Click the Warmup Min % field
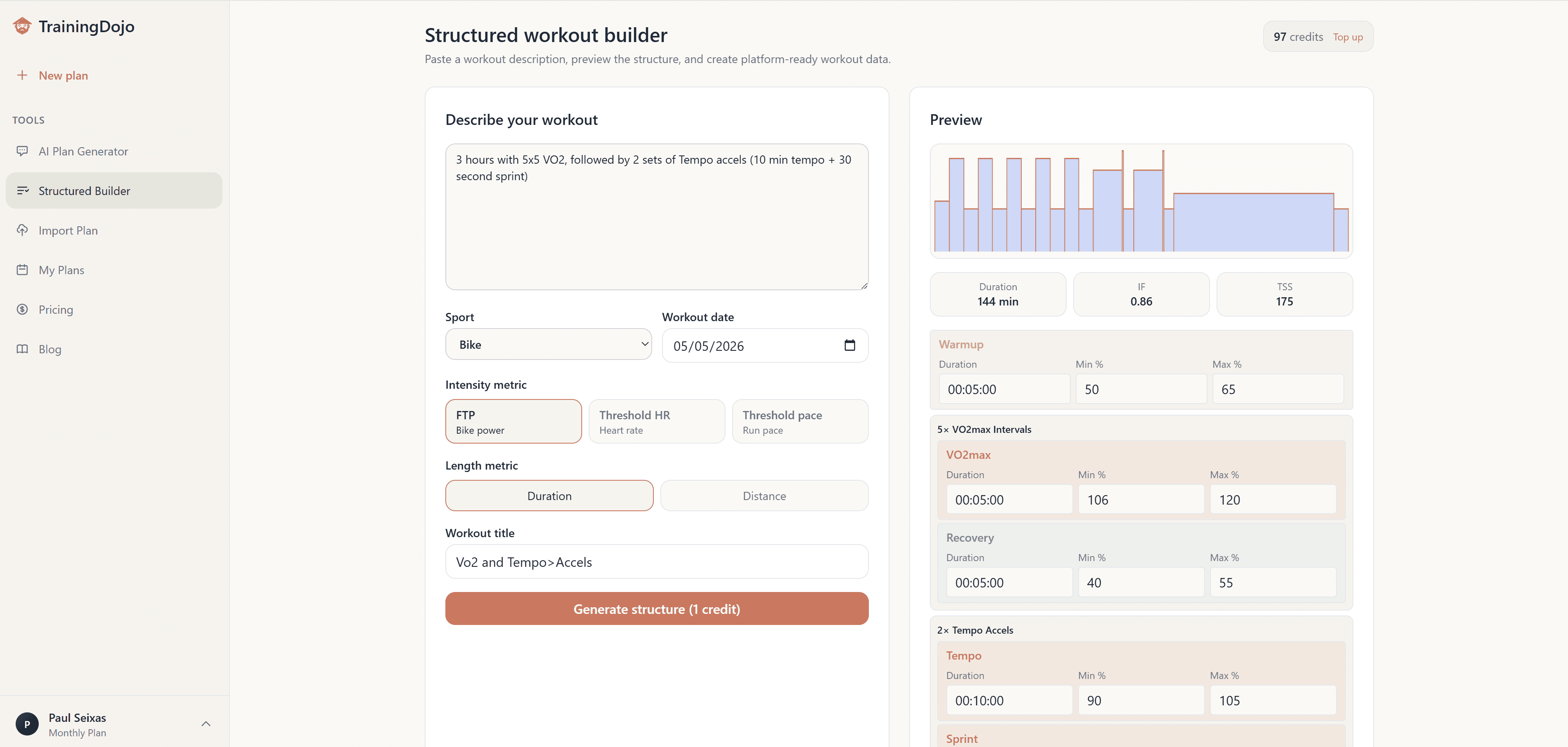 [1141, 389]
